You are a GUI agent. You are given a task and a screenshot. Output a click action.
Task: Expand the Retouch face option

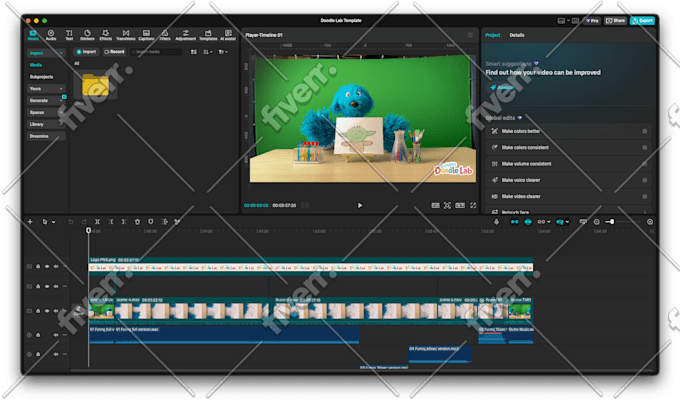[x=645, y=212]
